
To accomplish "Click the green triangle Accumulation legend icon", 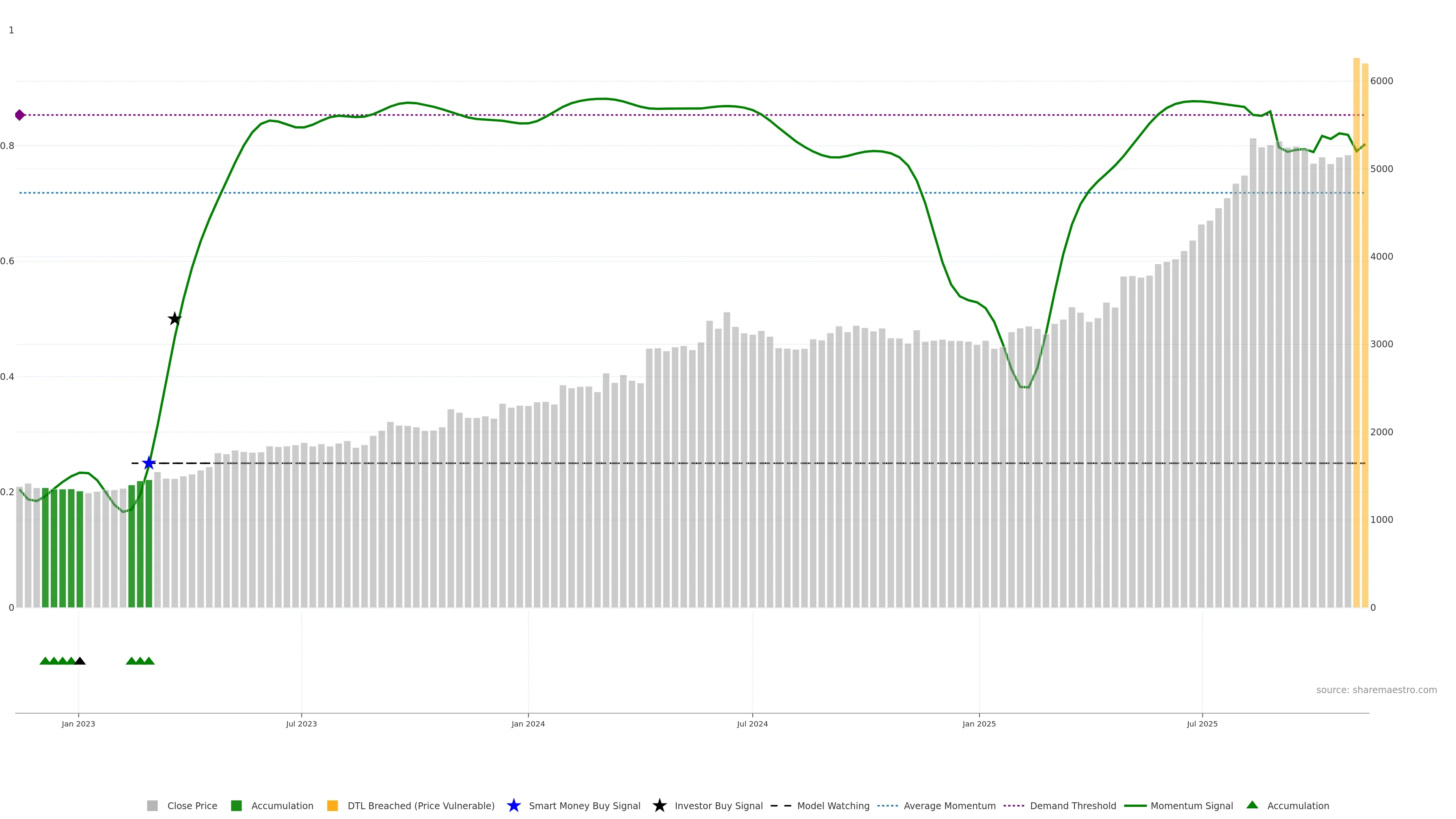I will pyautogui.click(x=1252, y=805).
